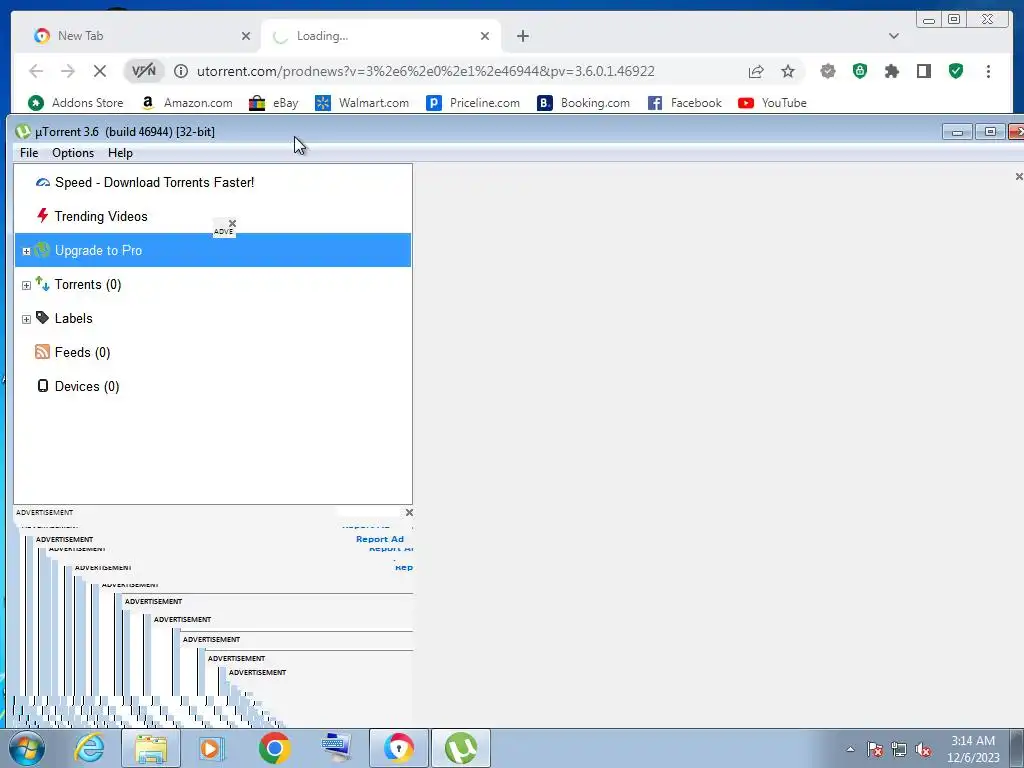Close the small ad over Upgrade to Pro
This screenshot has width=1024, height=768.
[232, 223]
